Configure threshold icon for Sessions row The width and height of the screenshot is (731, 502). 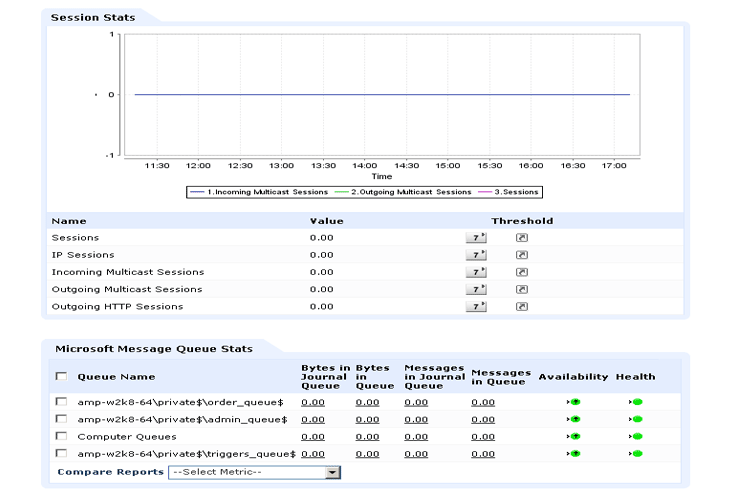click(522, 238)
